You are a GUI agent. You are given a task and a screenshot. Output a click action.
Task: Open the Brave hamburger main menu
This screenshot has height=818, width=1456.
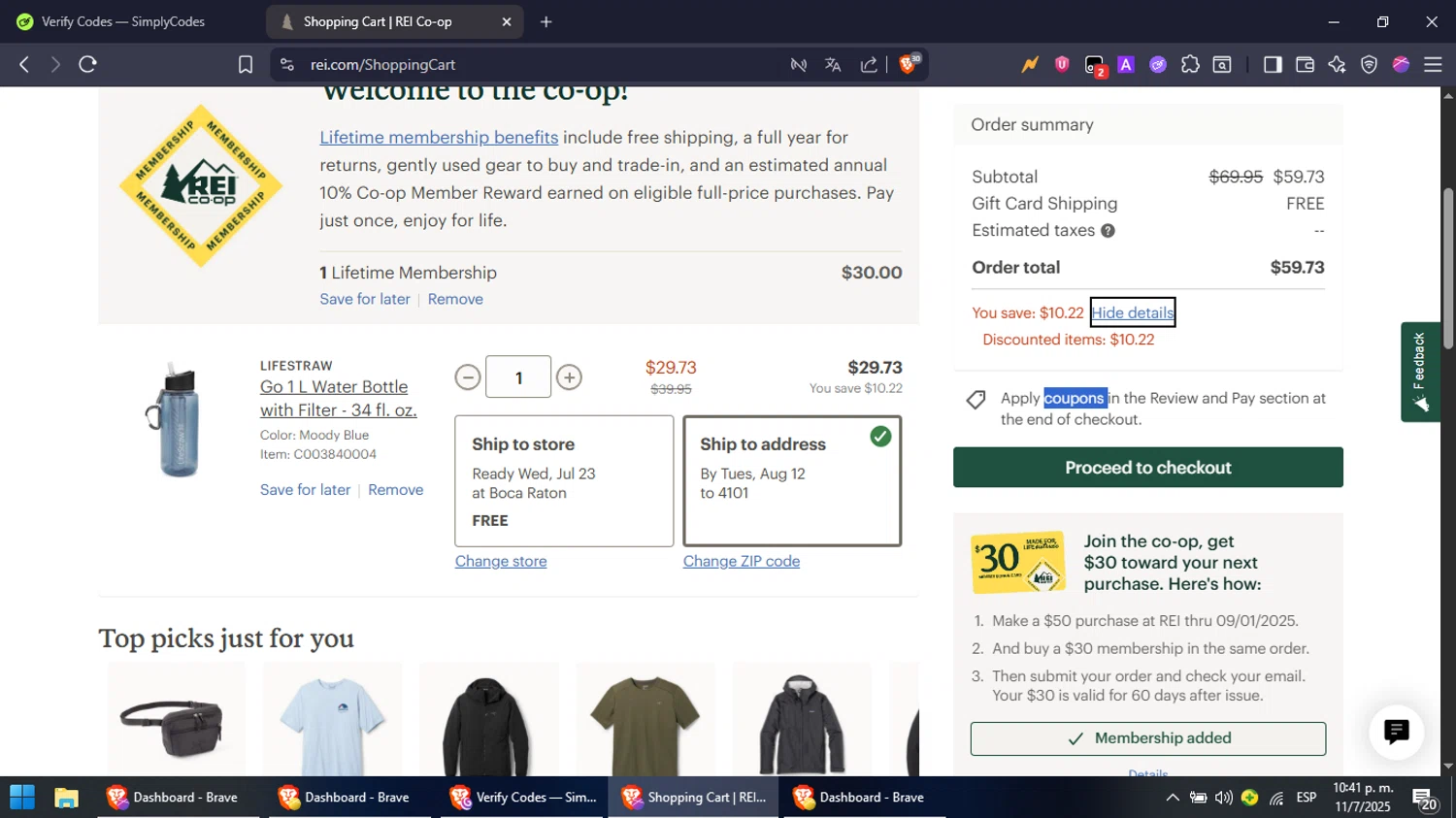(1433, 65)
